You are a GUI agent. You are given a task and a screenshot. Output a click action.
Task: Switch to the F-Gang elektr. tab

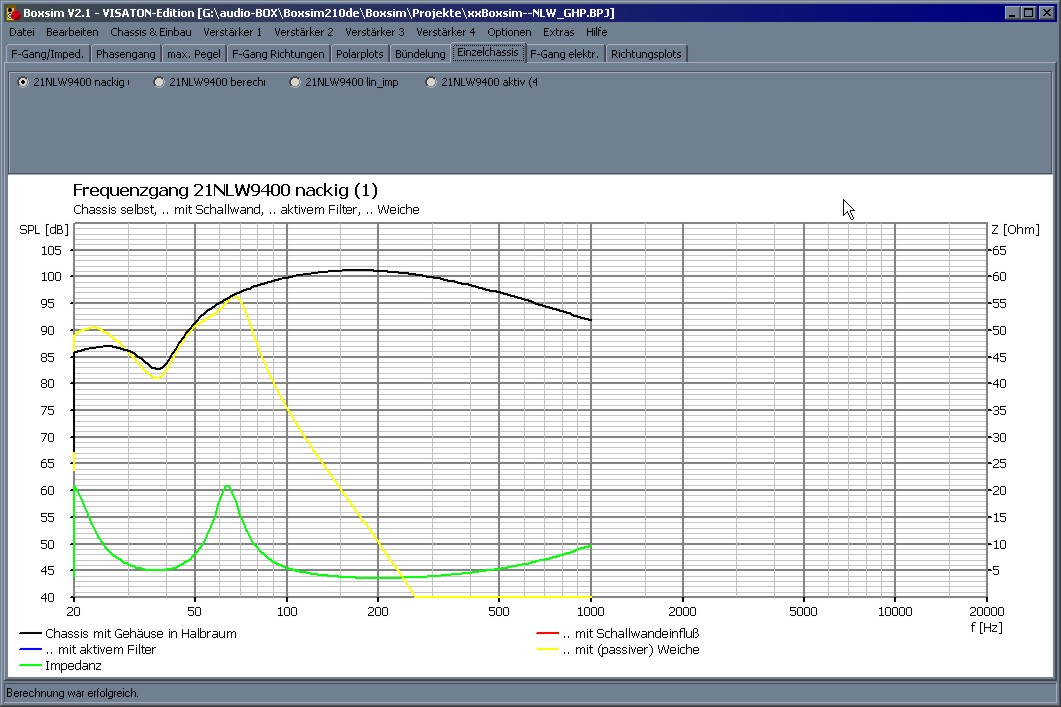[x=564, y=54]
